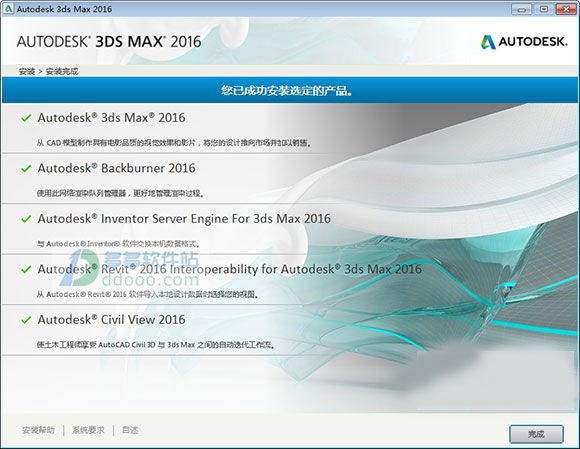Screen dimensions: 580x449
Task: Open the 自述 readme link
Action: [x=130, y=430]
